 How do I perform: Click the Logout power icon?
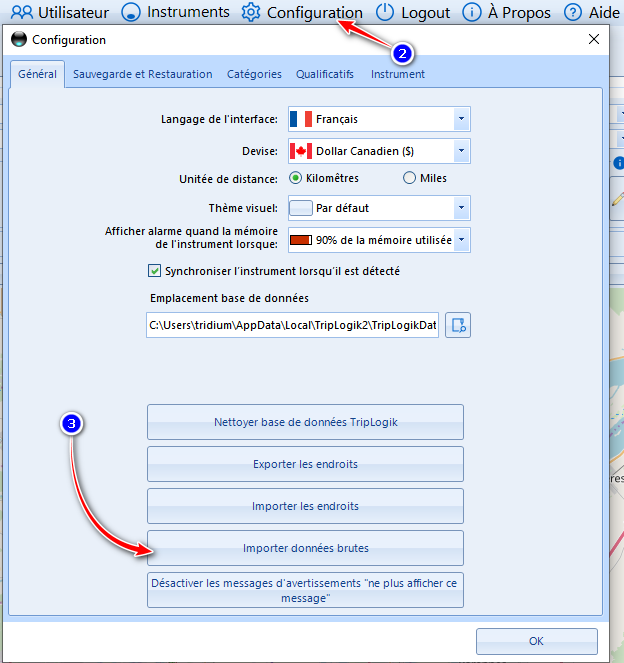[385, 12]
